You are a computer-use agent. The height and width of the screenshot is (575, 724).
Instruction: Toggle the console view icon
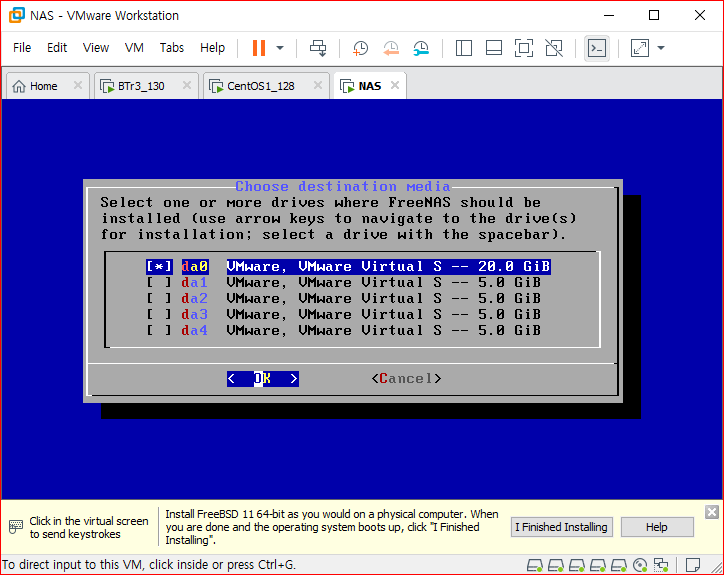point(597,48)
